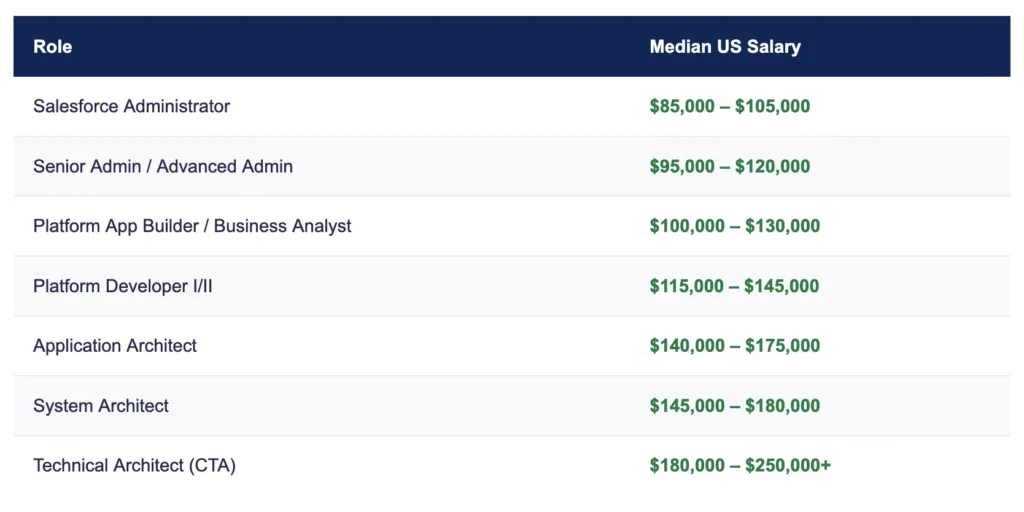
Task: Select the Platform Developer I/II cell
Action: point(123,286)
